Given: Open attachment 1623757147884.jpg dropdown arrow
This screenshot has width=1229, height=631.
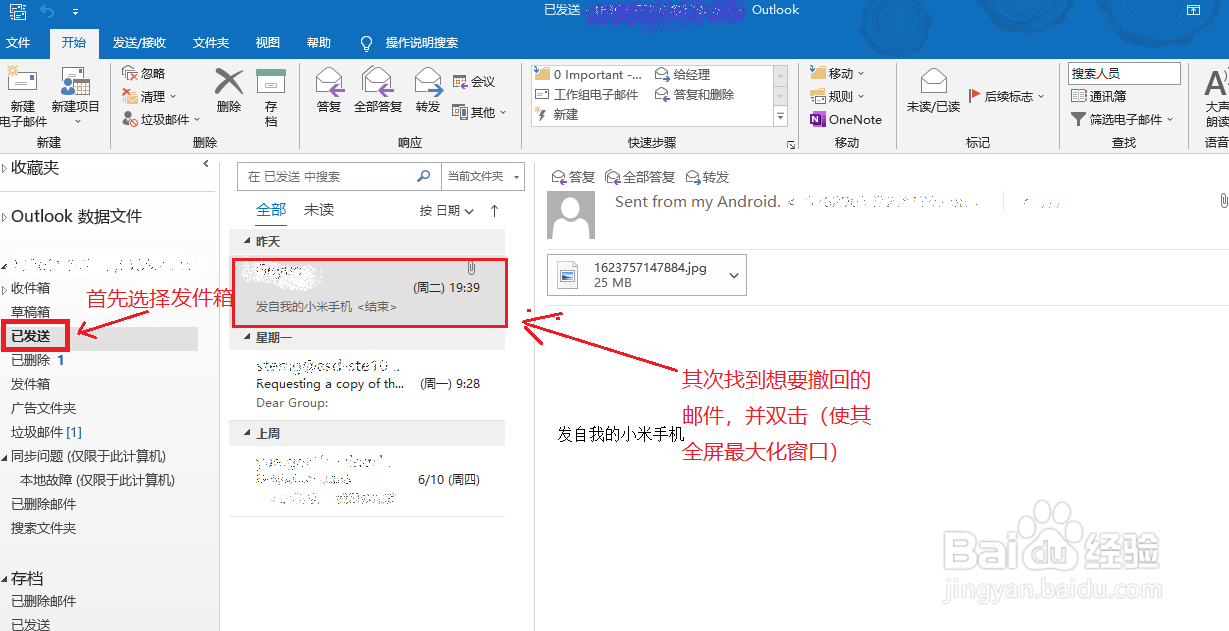Looking at the screenshot, I should [x=735, y=275].
